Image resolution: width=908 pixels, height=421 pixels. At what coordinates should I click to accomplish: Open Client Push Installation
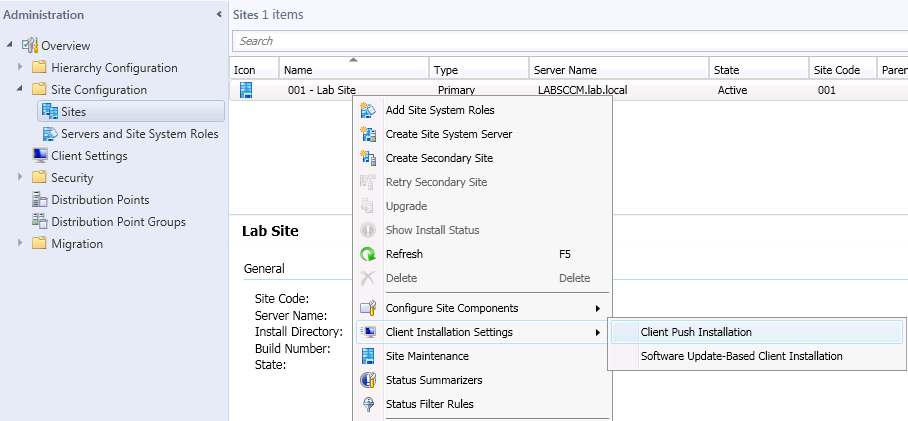tap(757, 332)
